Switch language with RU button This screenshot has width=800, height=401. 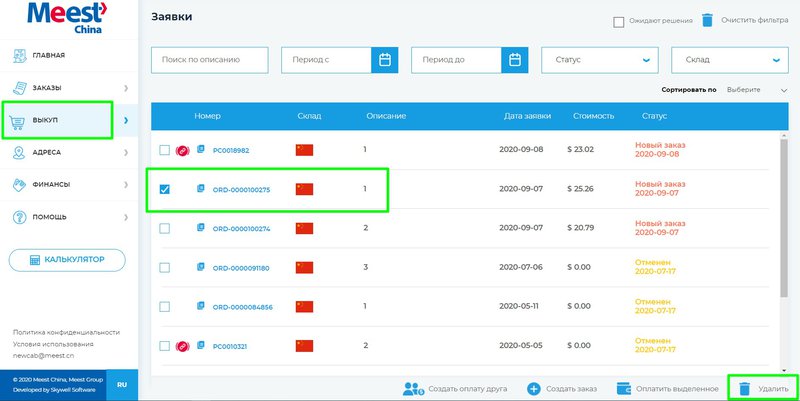(121, 385)
